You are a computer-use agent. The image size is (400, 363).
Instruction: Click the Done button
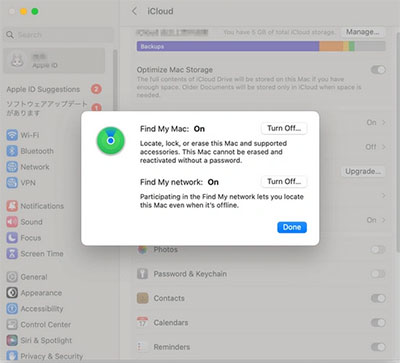[292, 227]
